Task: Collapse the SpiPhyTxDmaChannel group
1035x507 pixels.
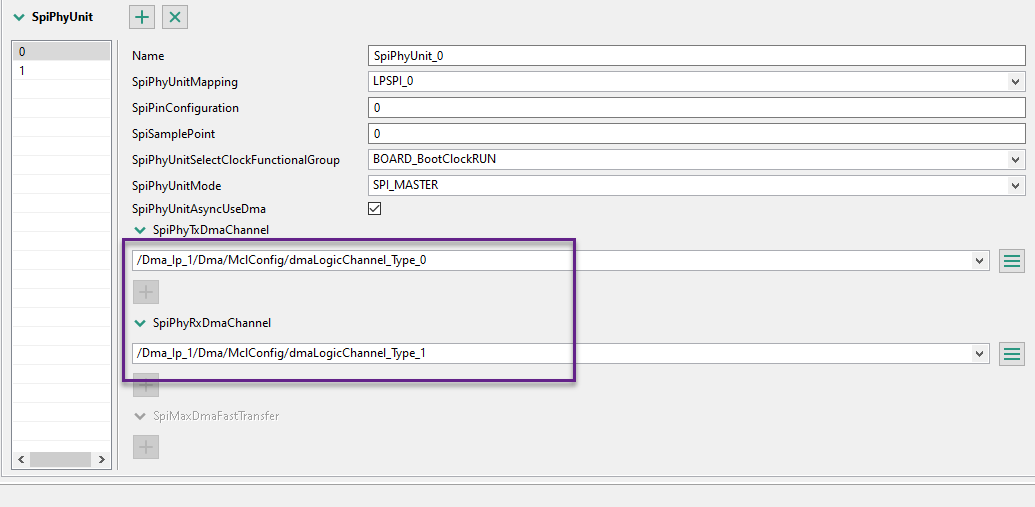Action: 139,230
